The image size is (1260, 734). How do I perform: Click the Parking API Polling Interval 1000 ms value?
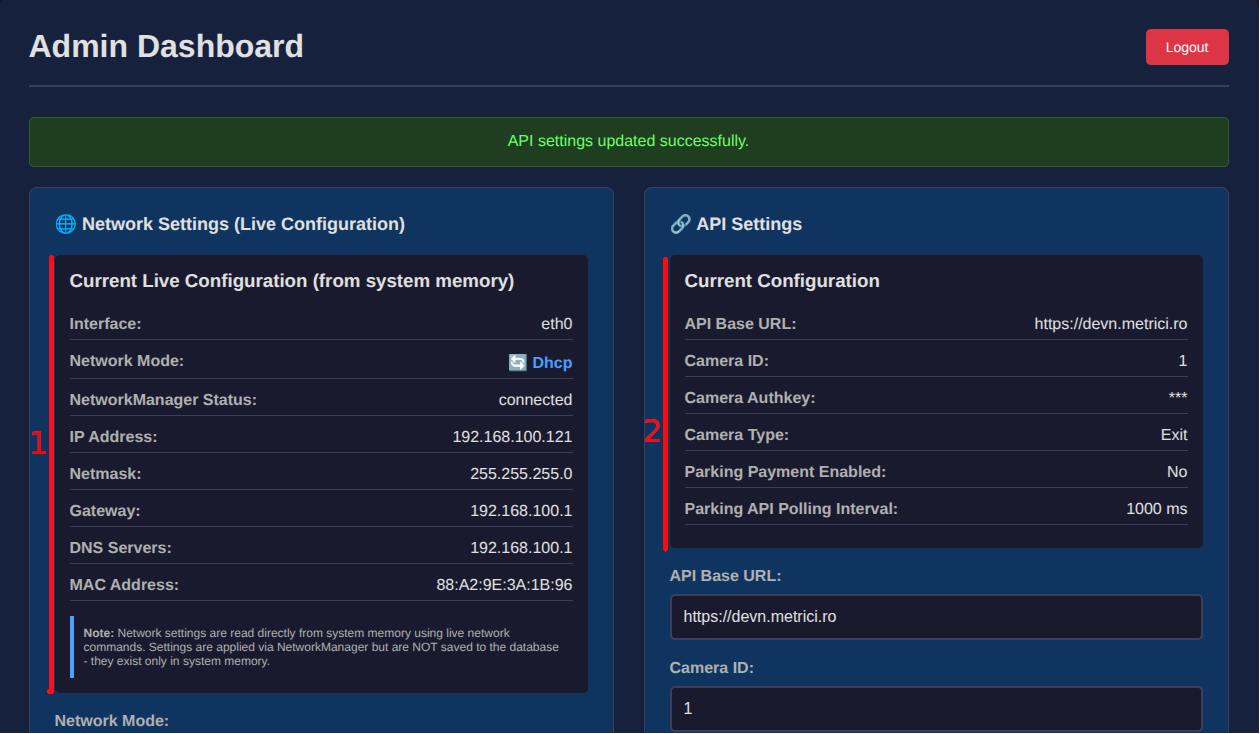point(1157,509)
